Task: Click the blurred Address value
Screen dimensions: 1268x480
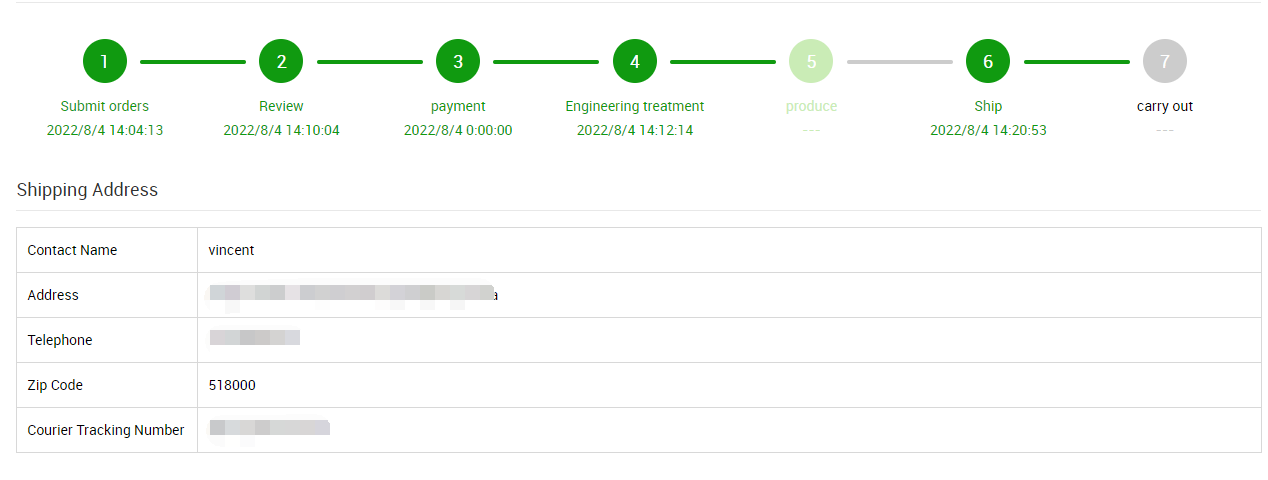Action: 352,294
